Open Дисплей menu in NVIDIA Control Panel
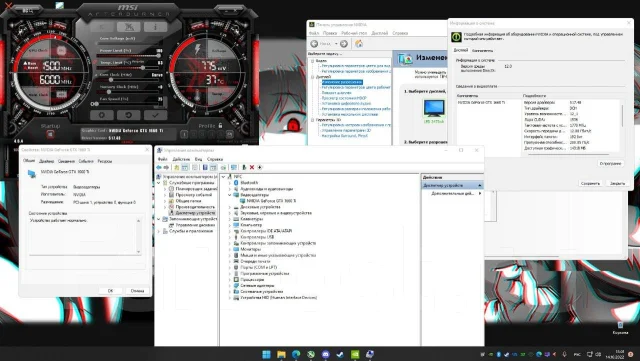The width and height of the screenshot is (640, 361). (380, 33)
